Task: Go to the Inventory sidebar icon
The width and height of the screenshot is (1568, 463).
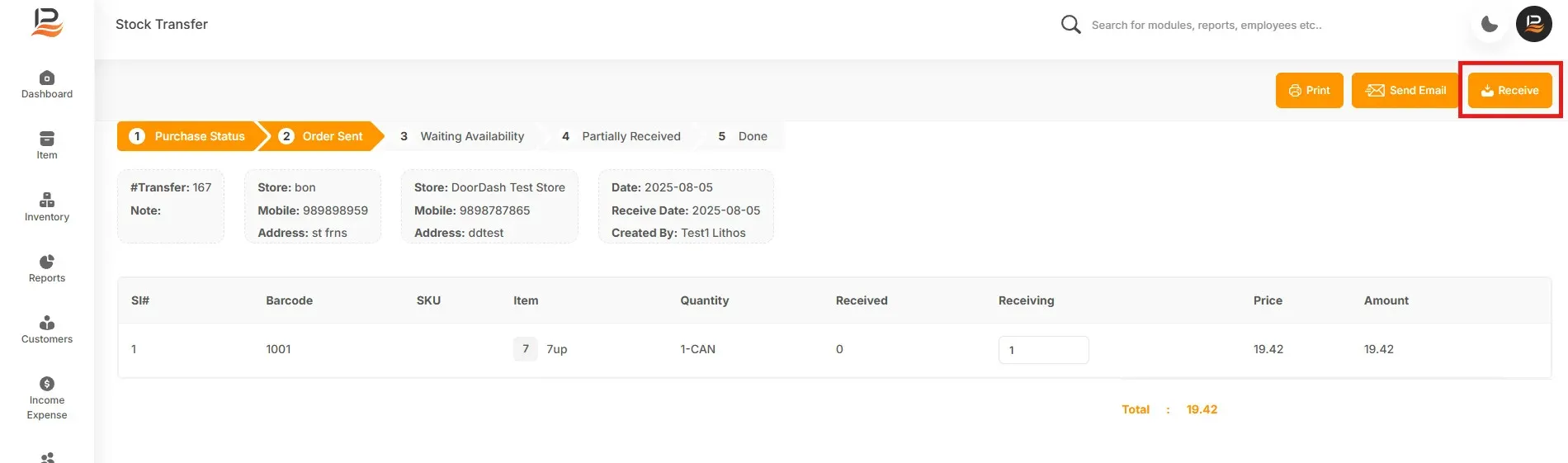Action: pyautogui.click(x=47, y=200)
